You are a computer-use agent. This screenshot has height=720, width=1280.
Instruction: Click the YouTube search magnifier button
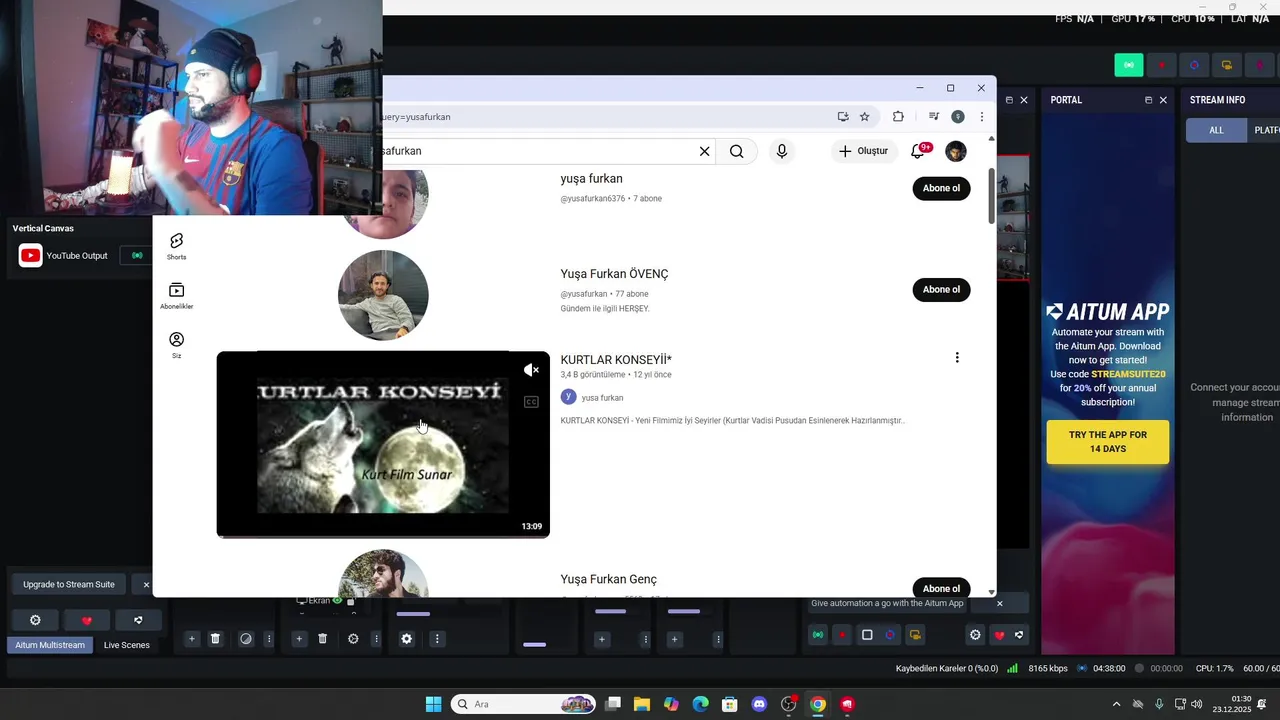click(737, 151)
